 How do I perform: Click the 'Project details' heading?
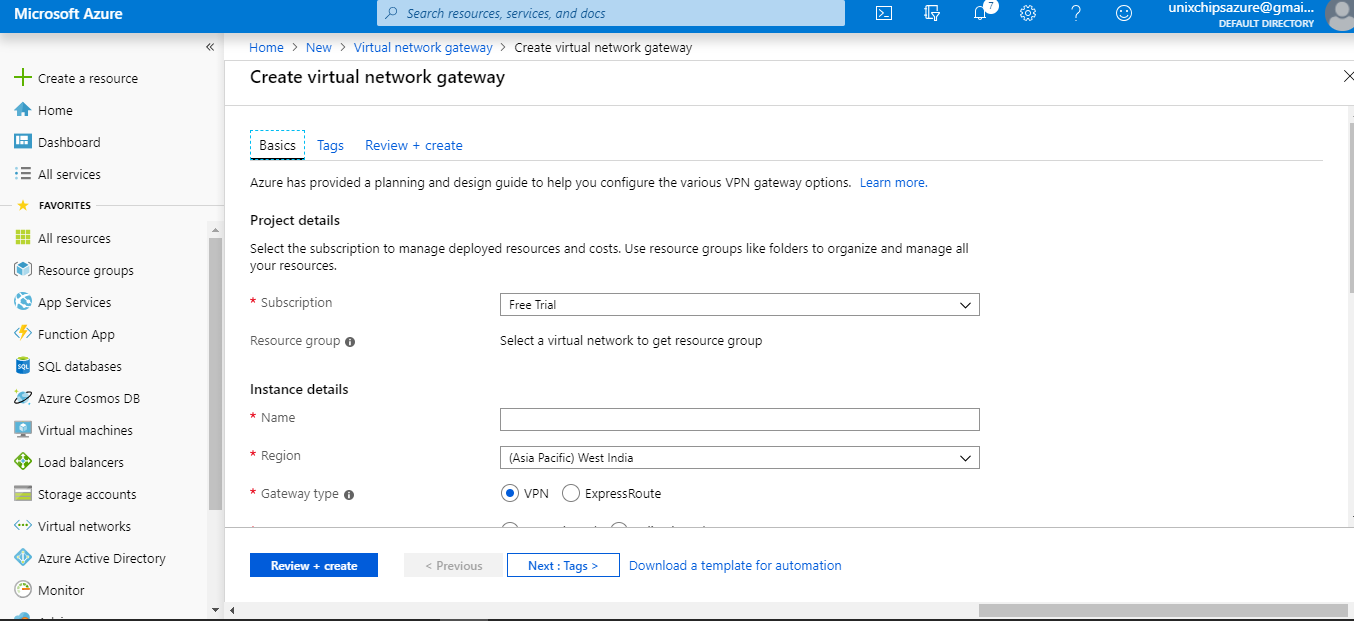[295, 220]
